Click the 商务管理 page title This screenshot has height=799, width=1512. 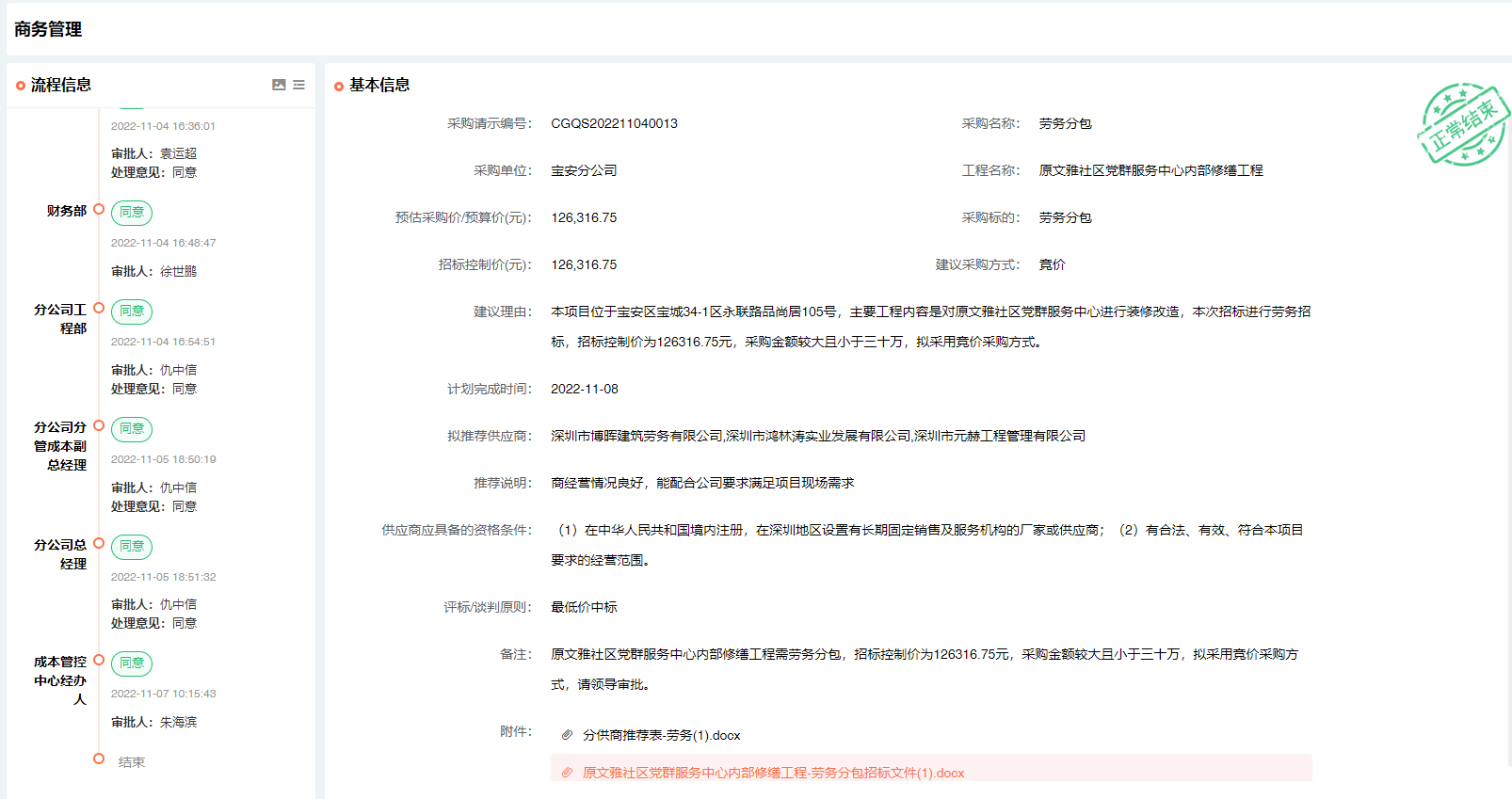tap(48, 29)
